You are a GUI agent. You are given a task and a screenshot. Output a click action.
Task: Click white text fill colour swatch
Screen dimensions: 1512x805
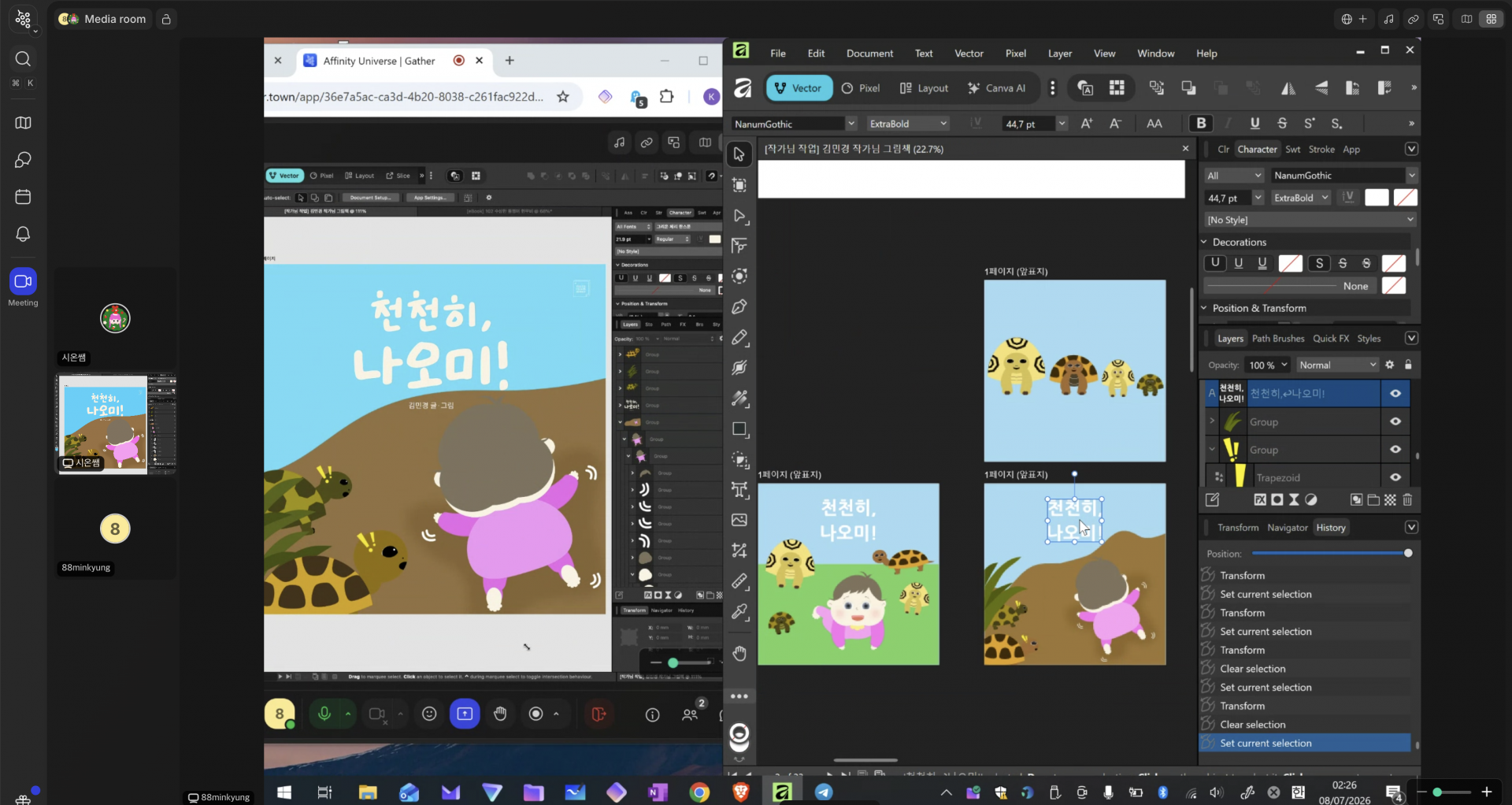tap(1377, 198)
